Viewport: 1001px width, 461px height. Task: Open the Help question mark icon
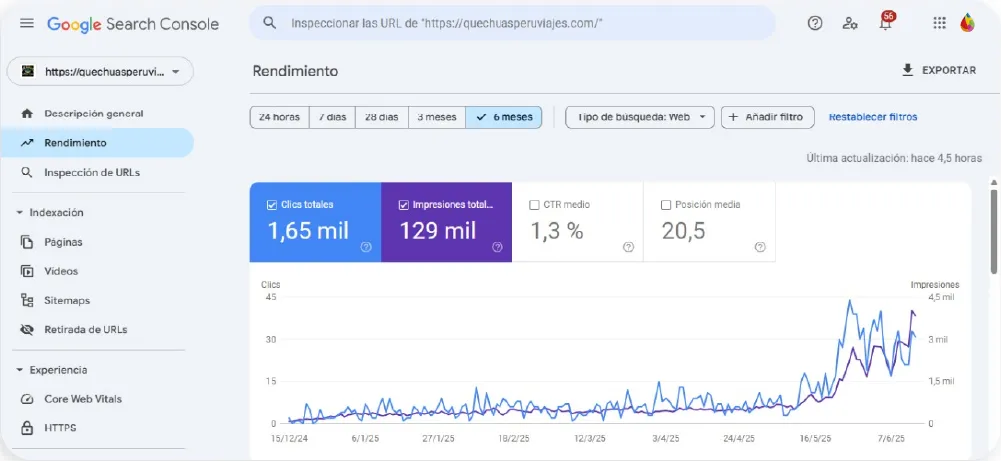[815, 24]
